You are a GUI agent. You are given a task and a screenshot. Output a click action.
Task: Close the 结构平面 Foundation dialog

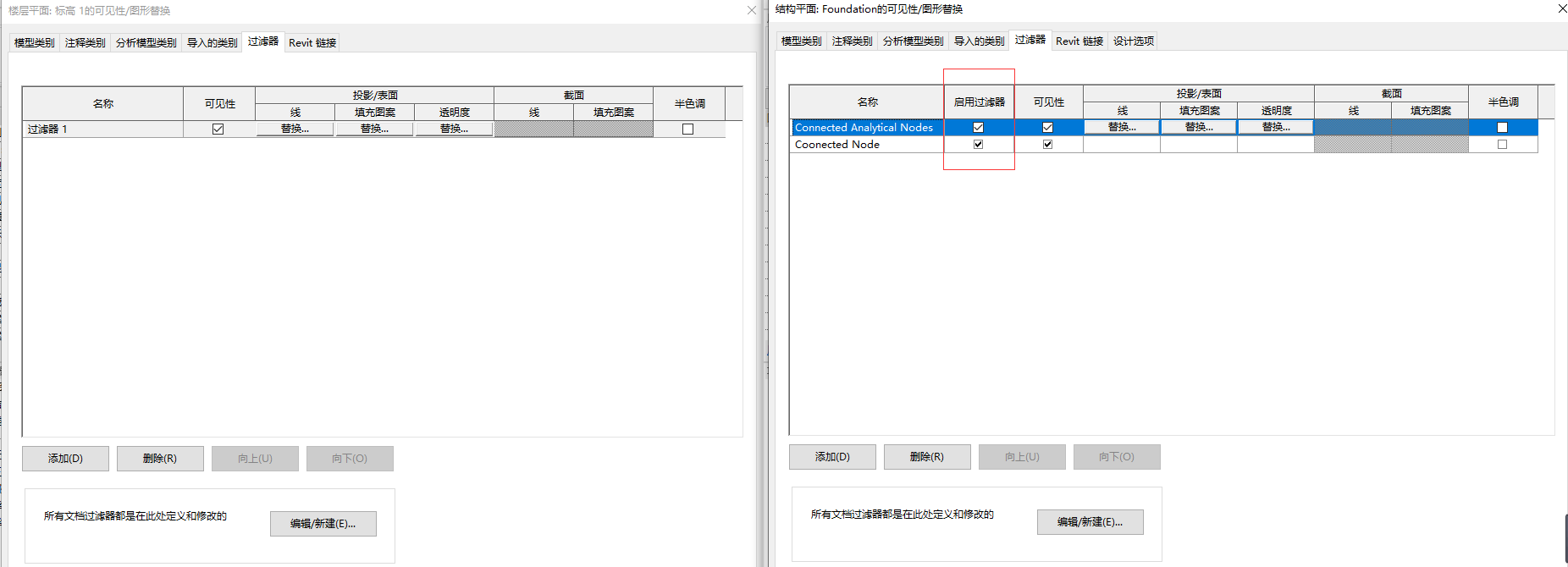point(1562,8)
